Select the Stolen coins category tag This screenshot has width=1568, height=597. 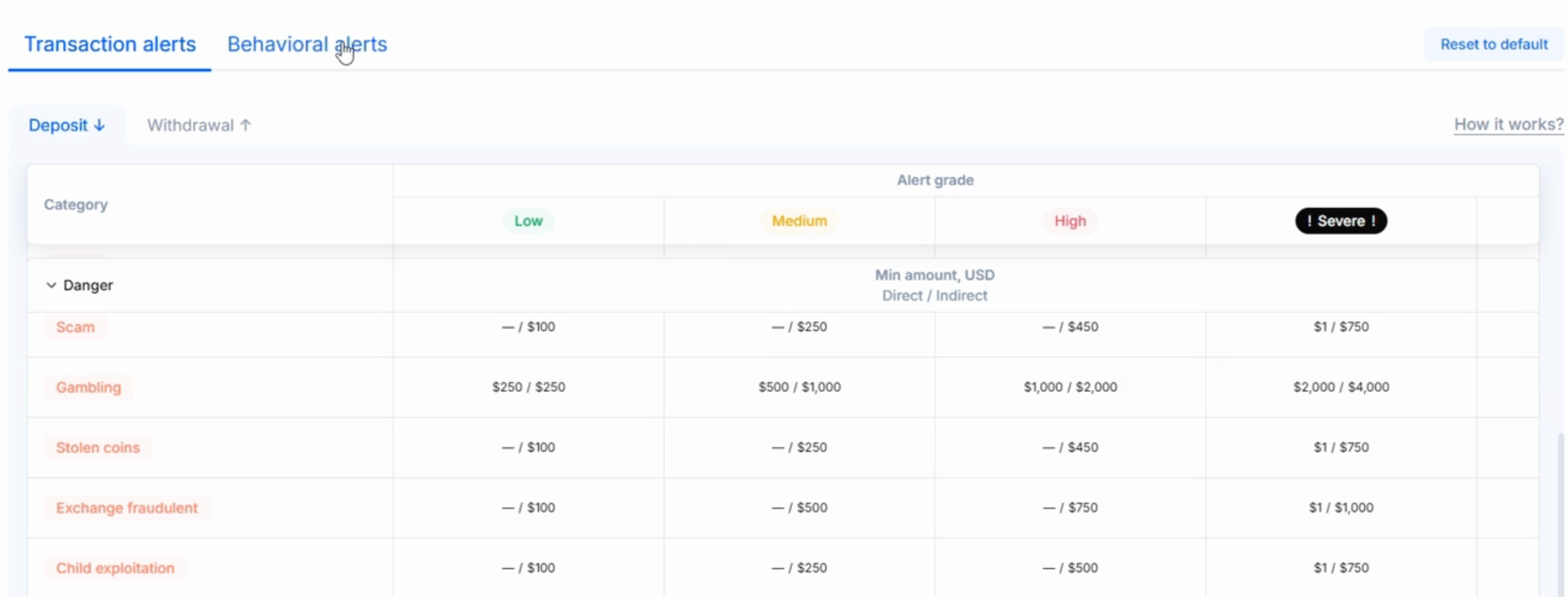(98, 448)
